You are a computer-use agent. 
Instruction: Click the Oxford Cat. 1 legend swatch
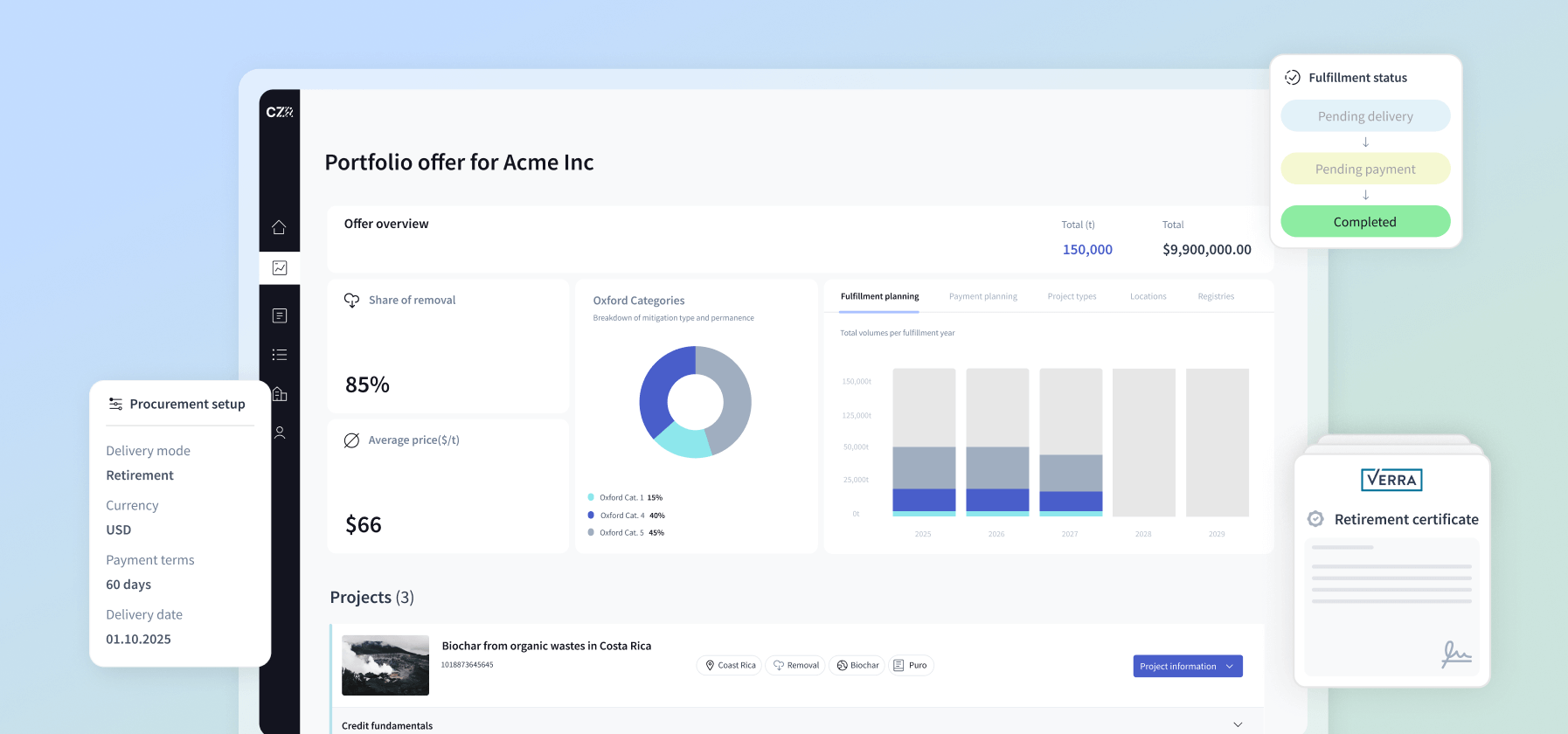(x=591, y=497)
